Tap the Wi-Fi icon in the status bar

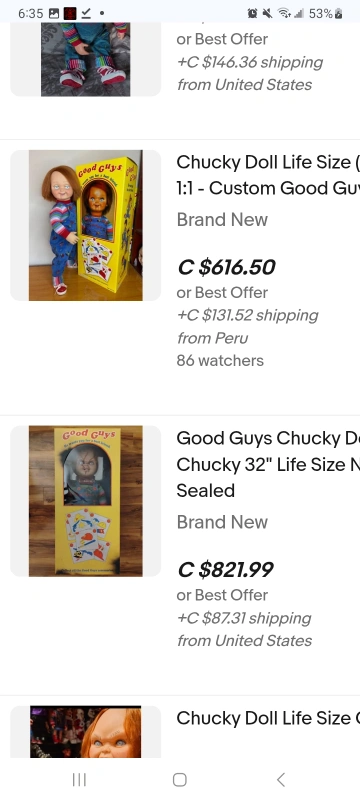click(284, 14)
